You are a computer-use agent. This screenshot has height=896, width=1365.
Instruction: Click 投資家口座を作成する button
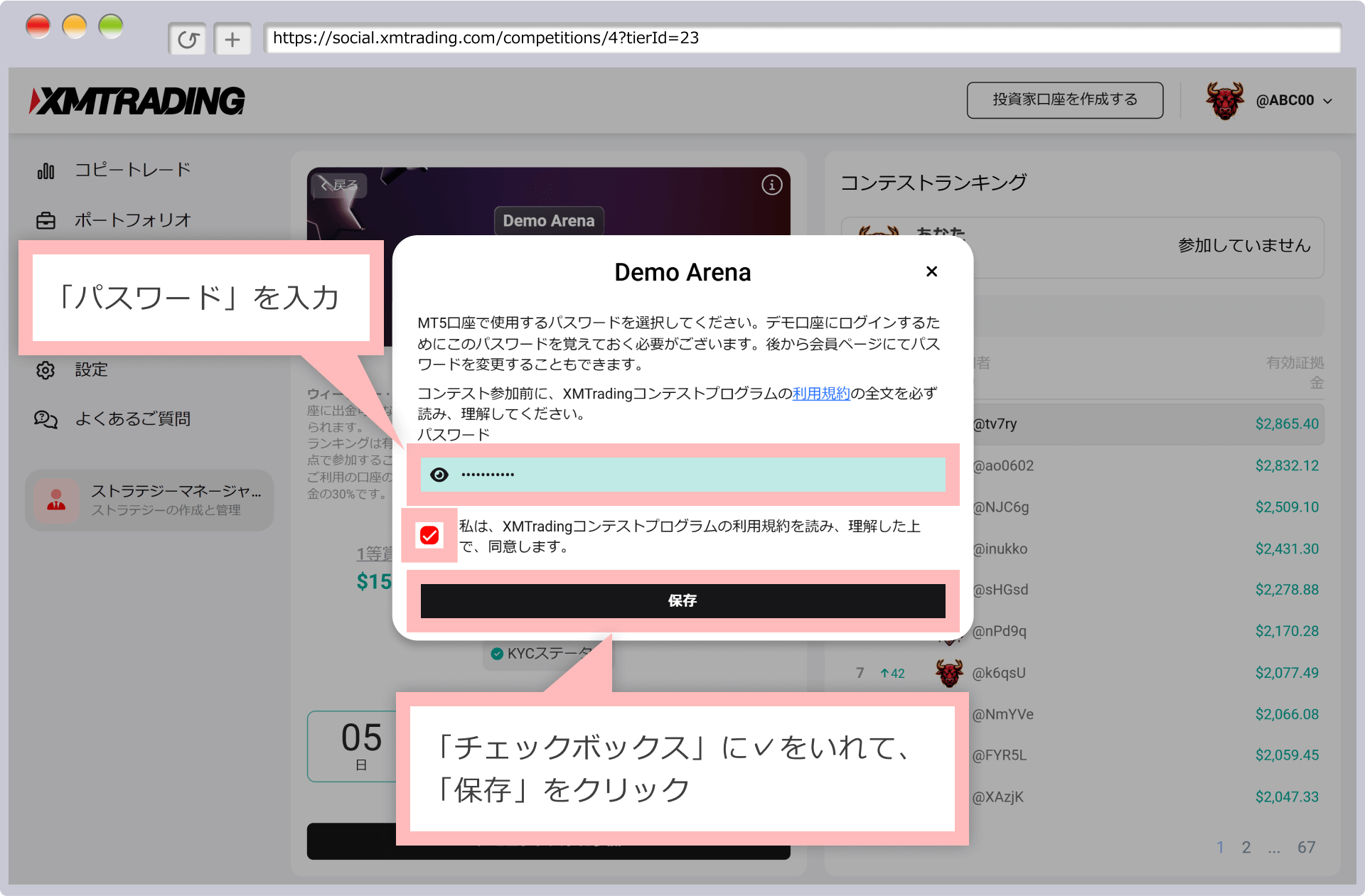click(x=1065, y=100)
